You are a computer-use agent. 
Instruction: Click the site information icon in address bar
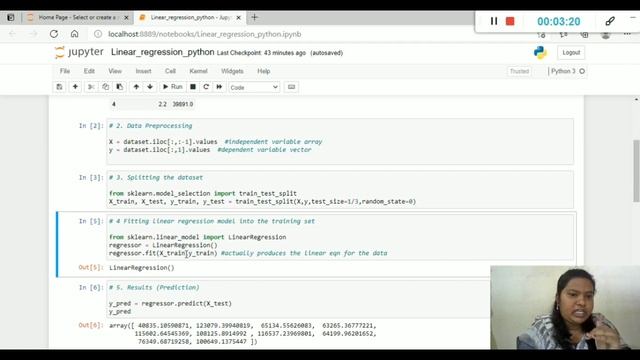tap(98, 34)
